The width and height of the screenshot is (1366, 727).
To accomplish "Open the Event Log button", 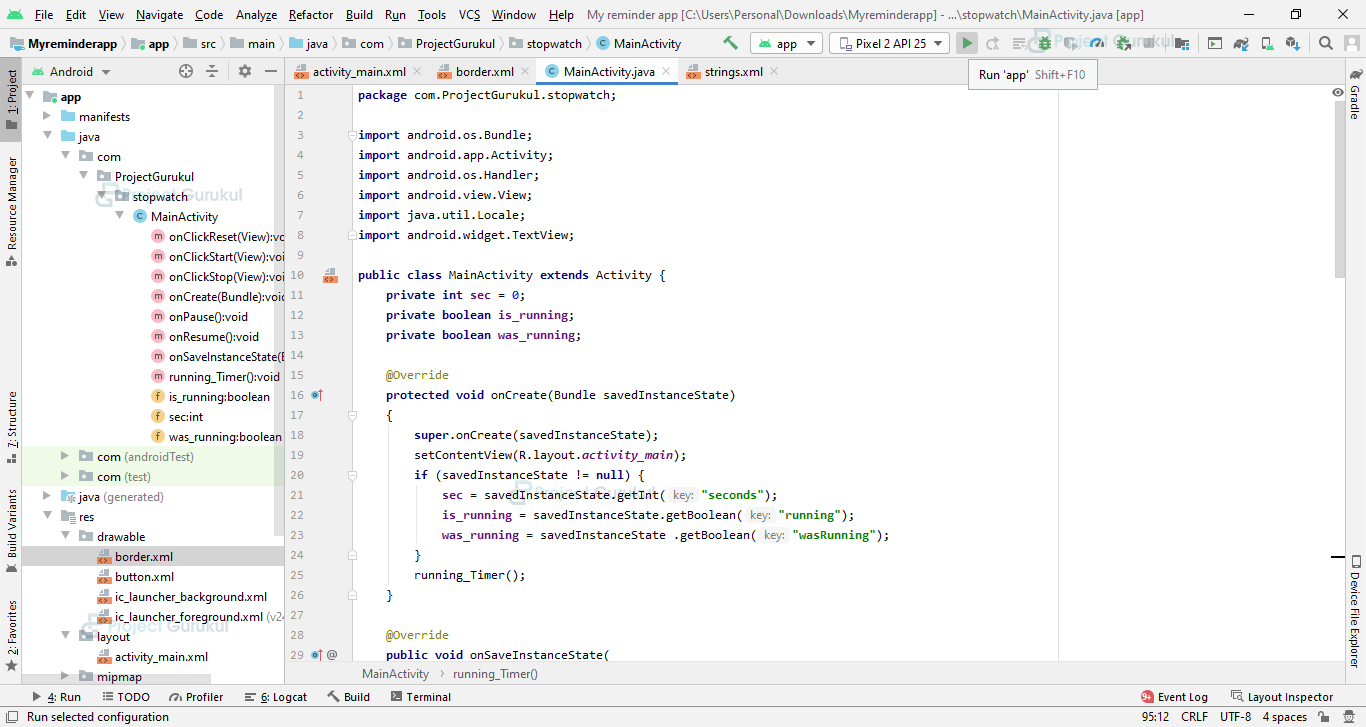I will click(1174, 697).
